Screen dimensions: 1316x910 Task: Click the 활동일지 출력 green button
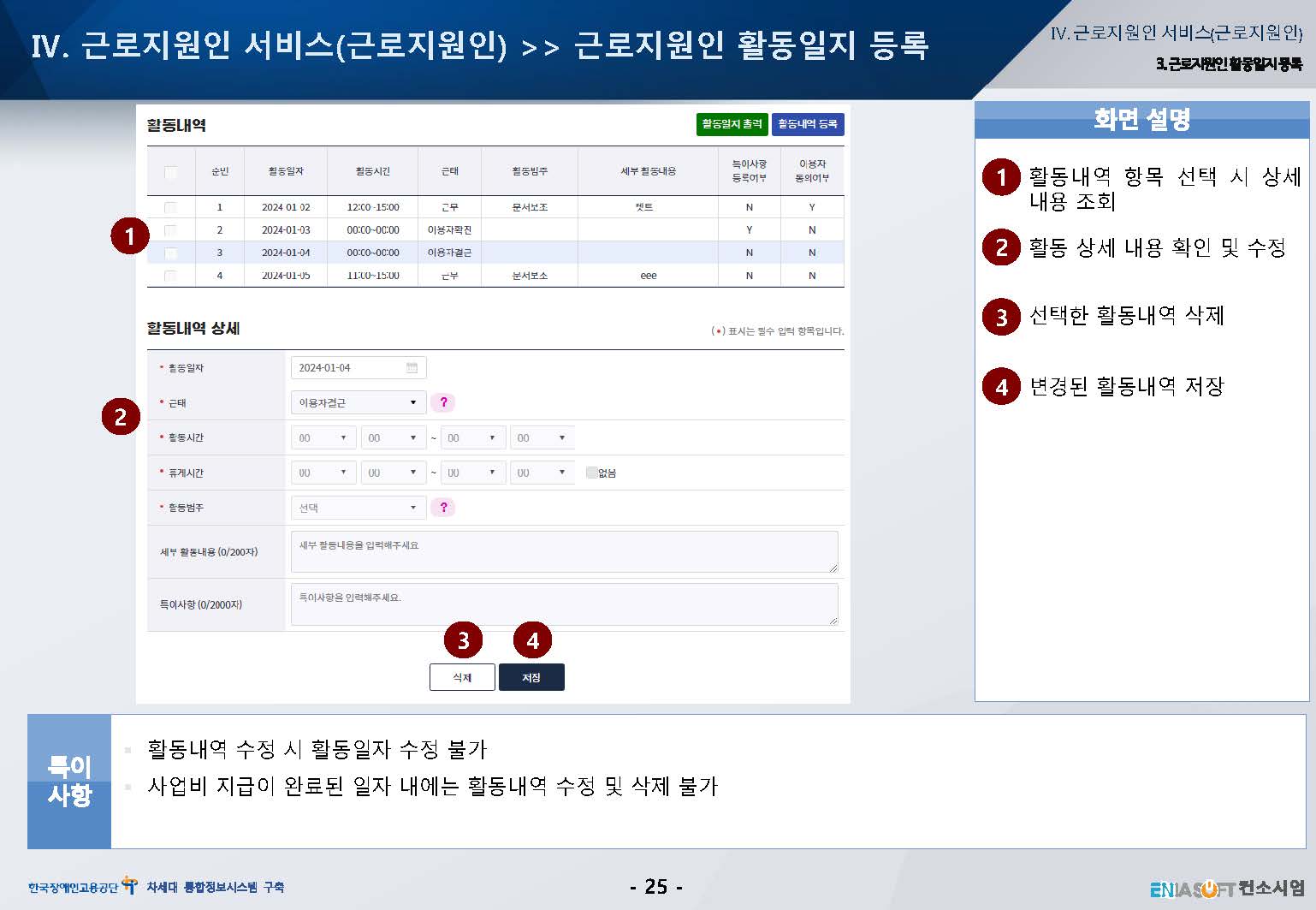coord(732,124)
